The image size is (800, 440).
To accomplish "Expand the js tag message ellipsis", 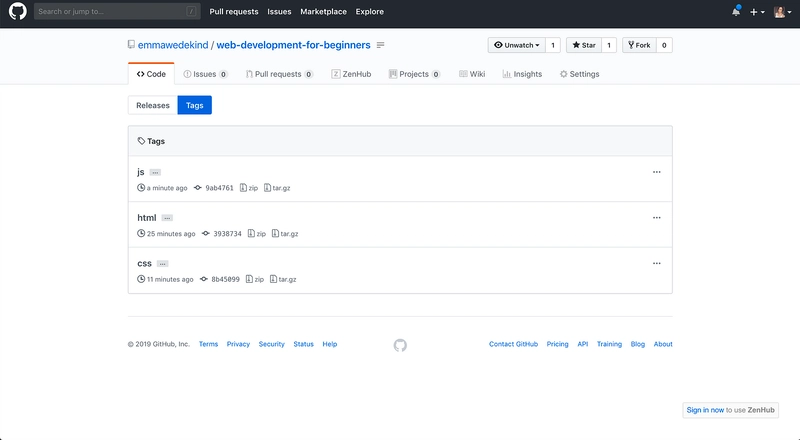I will (155, 173).
